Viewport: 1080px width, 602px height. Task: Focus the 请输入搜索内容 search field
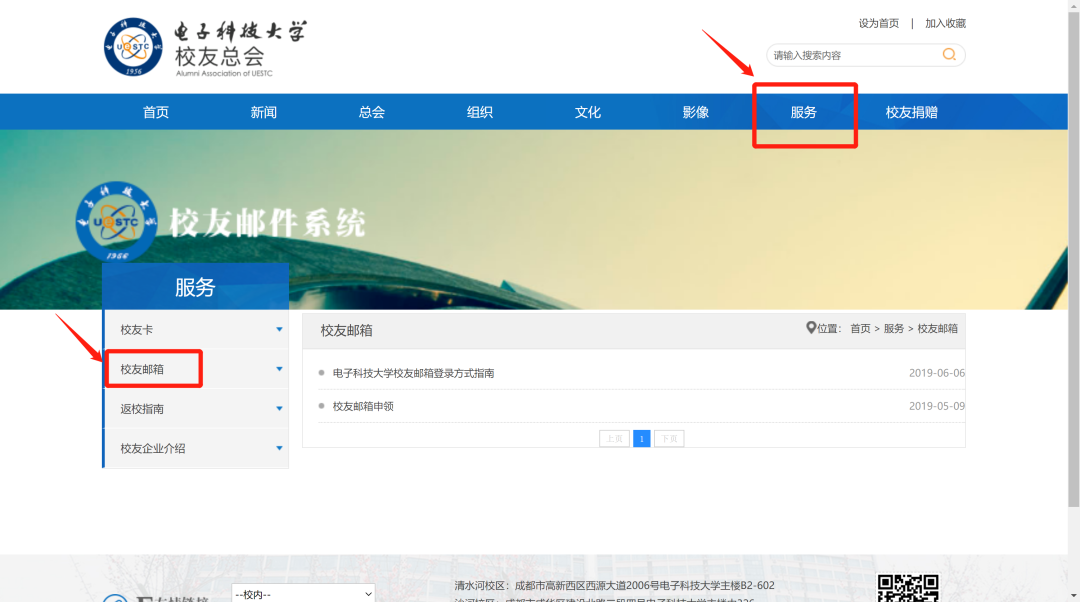(854, 55)
